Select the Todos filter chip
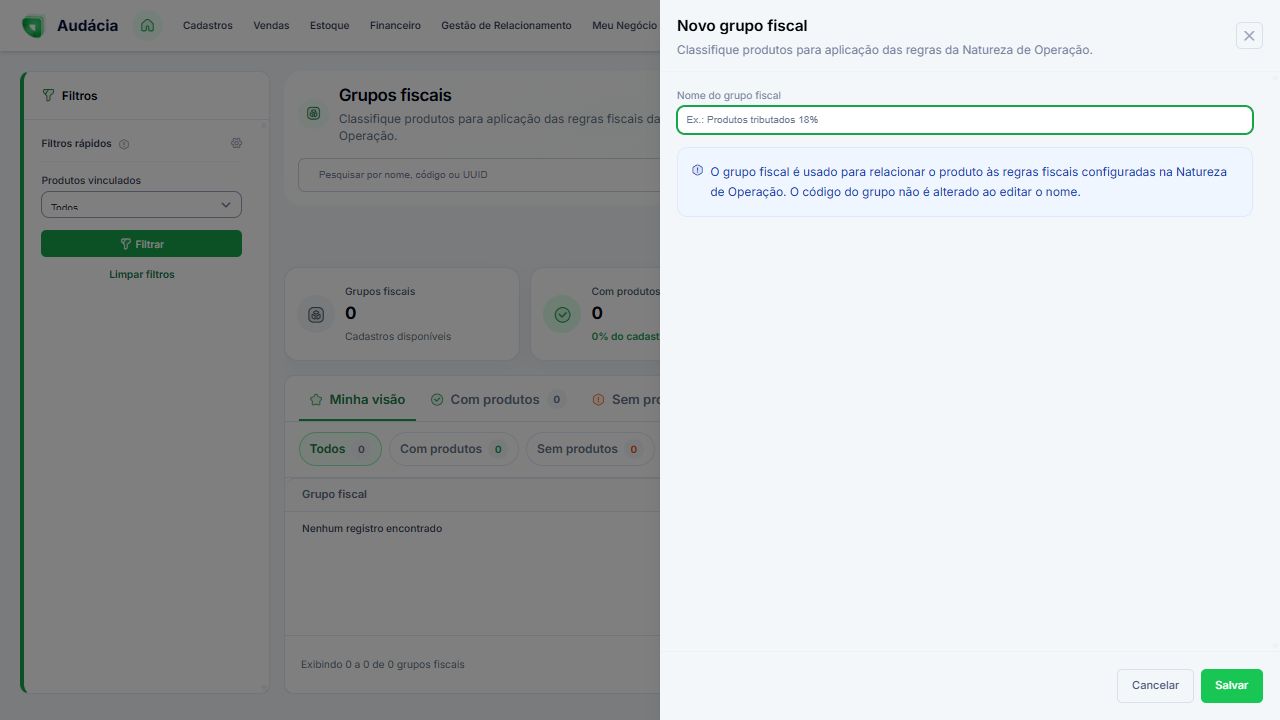Screen dimensions: 1280x720 click(340, 449)
